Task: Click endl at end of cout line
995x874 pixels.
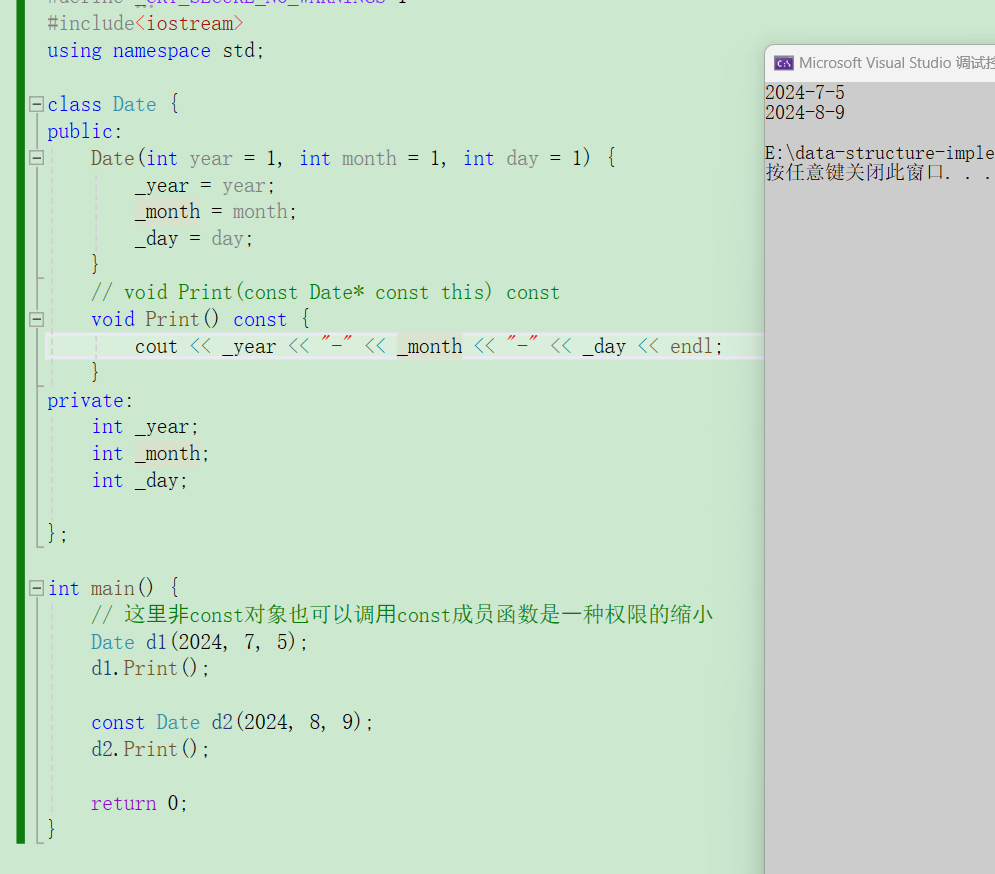Action: pyautogui.click(x=692, y=347)
